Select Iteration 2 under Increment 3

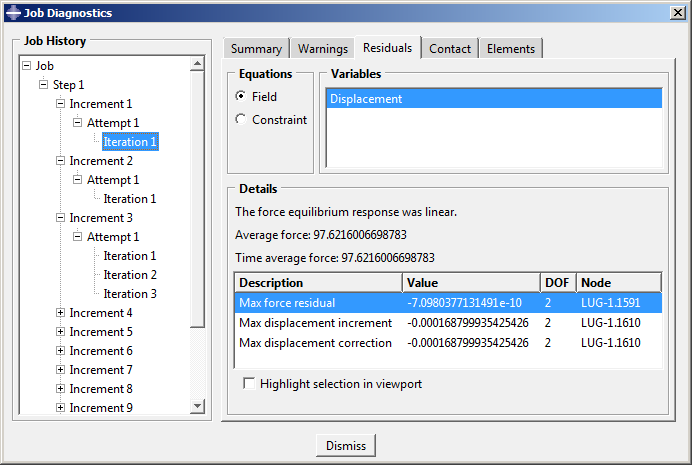[130, 275]
